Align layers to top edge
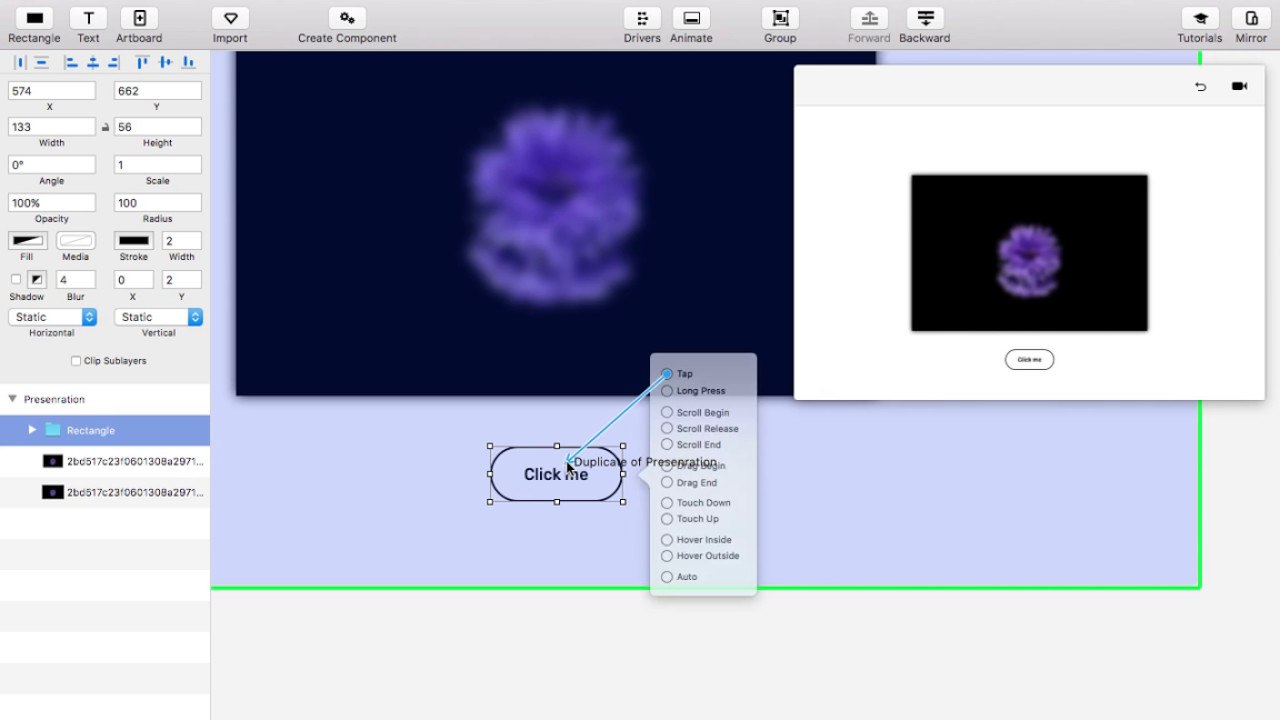 pos(142,62)
